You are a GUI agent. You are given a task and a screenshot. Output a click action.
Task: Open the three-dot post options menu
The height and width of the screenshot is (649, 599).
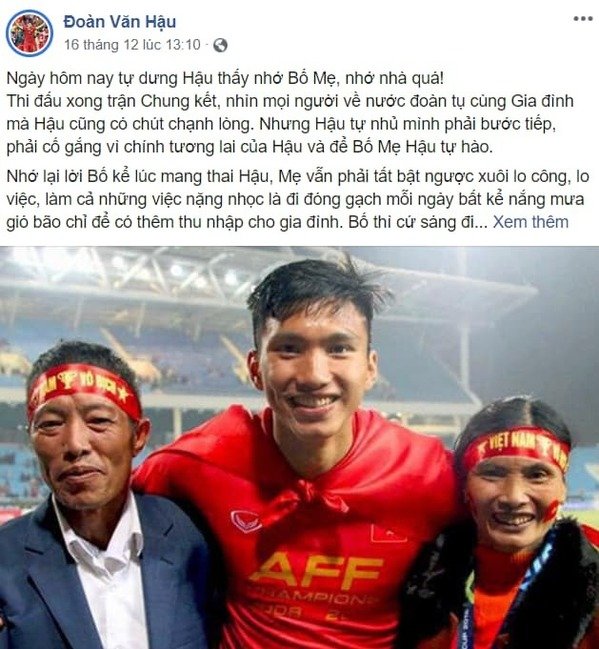pos(583,19)
